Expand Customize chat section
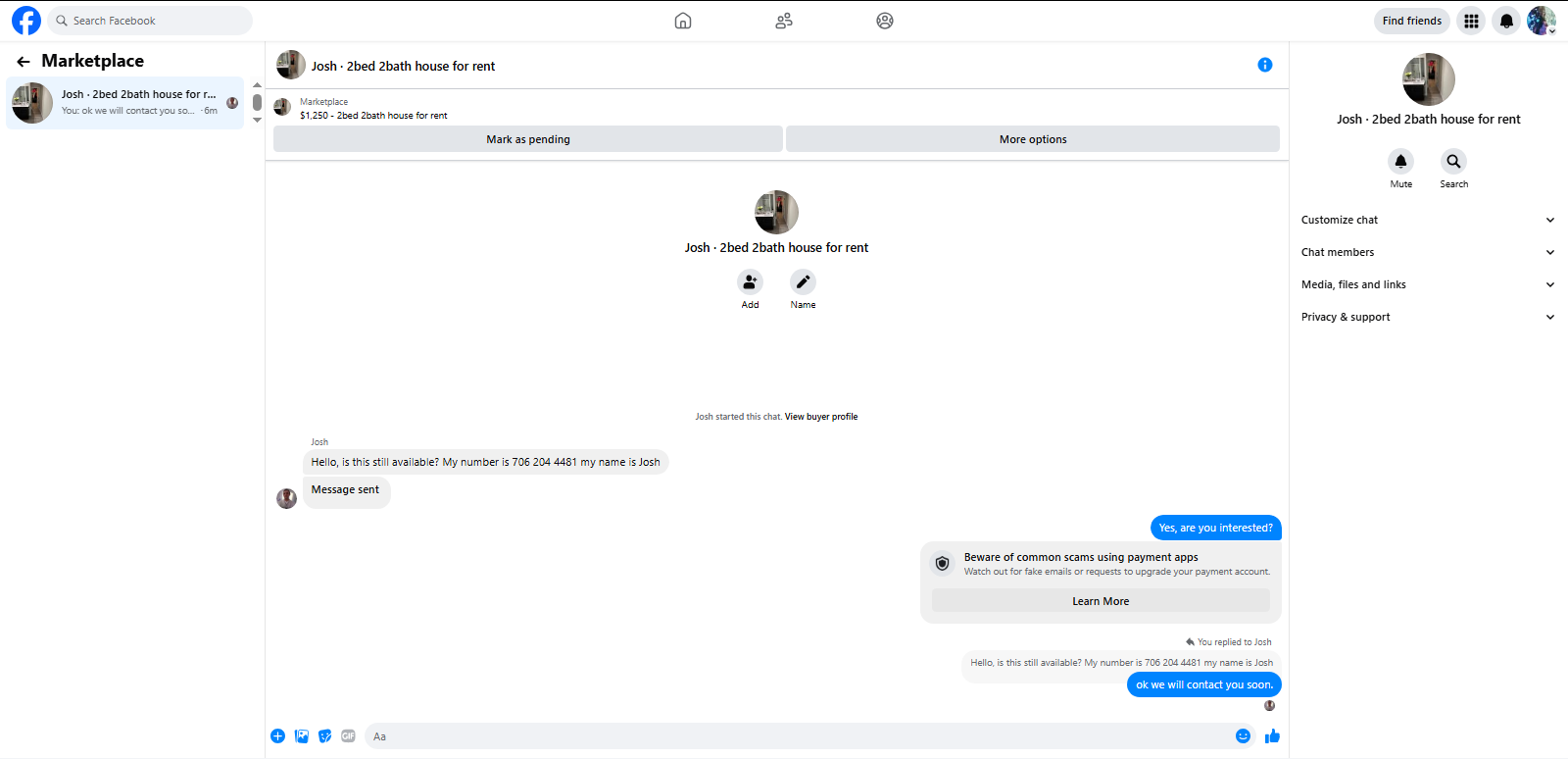This screenshot has width=1568, height=759. tap(1428, 220)
